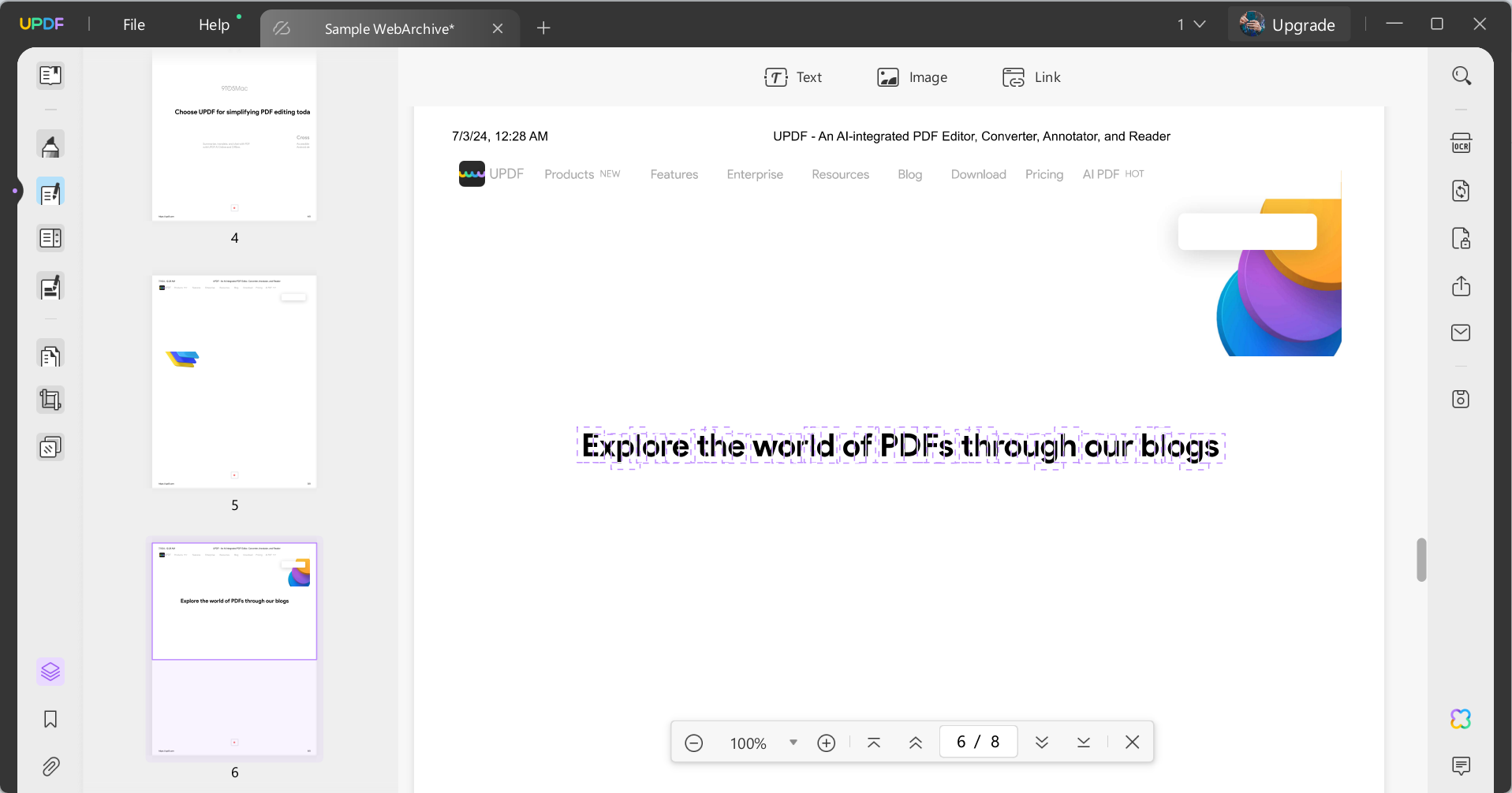Enable Image editing mode

click(x=912, y=76)
